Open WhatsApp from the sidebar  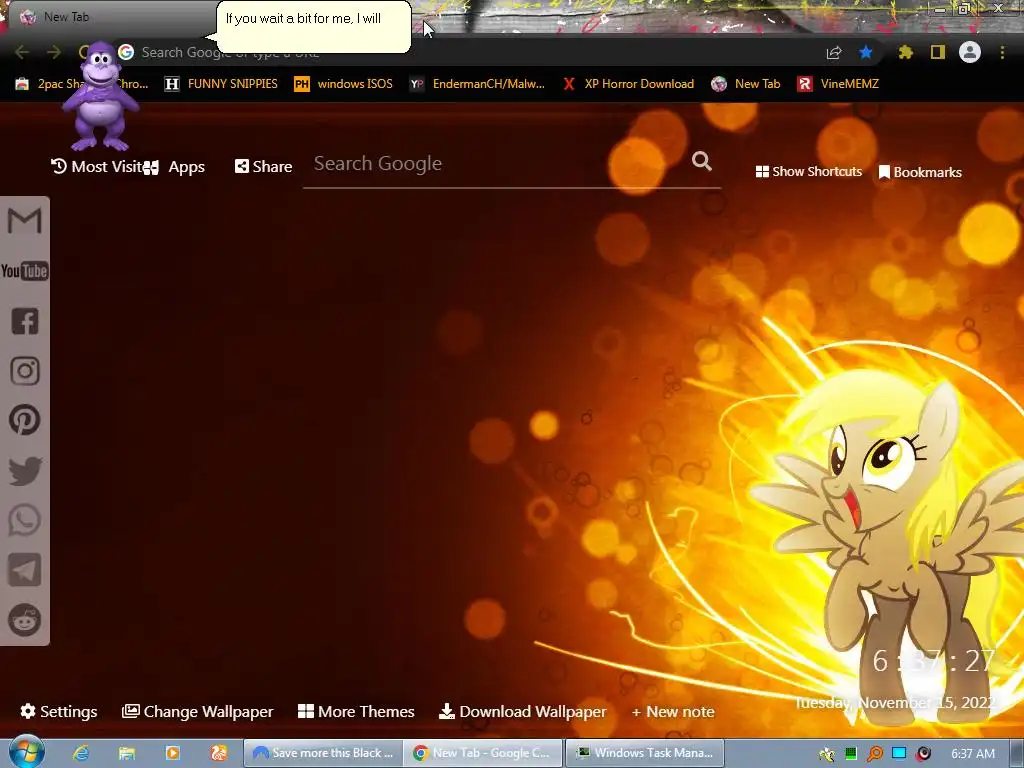point(25,520)
